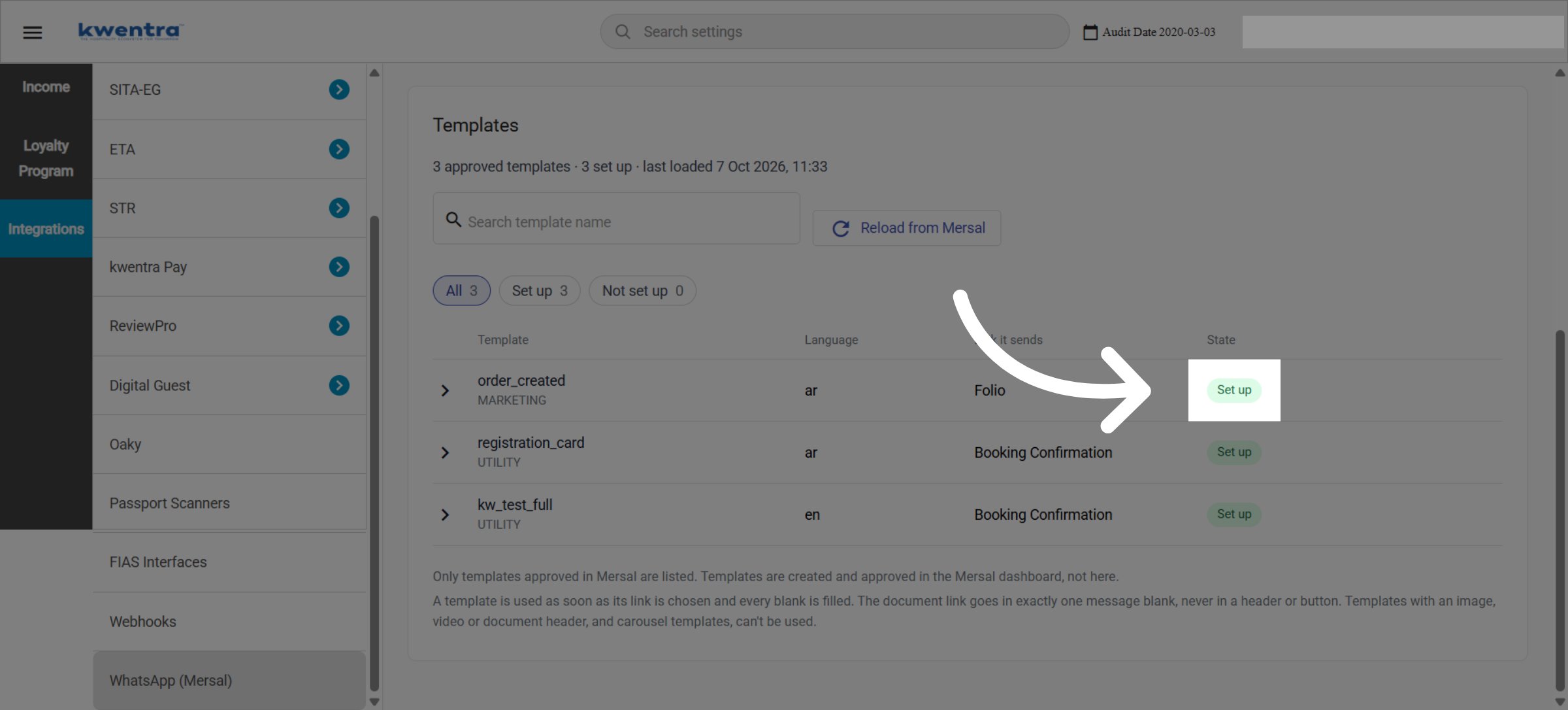
Task: Select the Set up filter chip
Action: 540,290
